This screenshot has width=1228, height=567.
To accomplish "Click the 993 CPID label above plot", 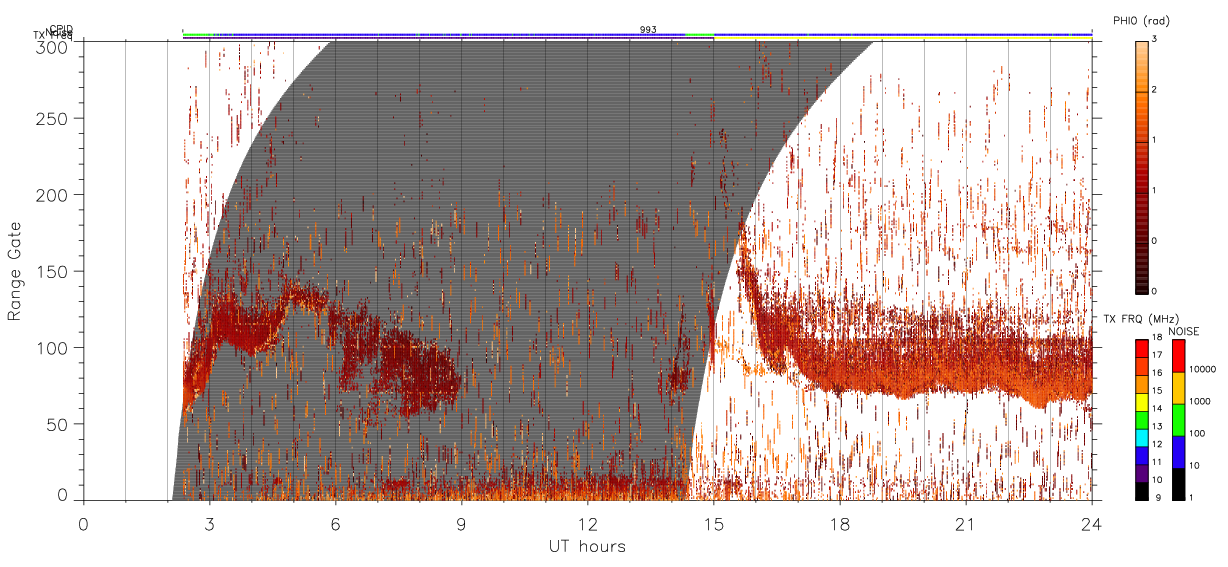I will click(x=648, y=30).
